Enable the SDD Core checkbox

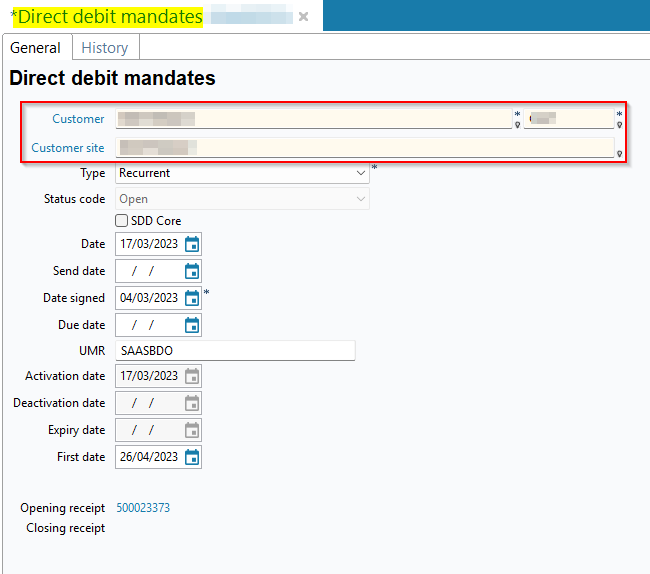coord(122,221)
